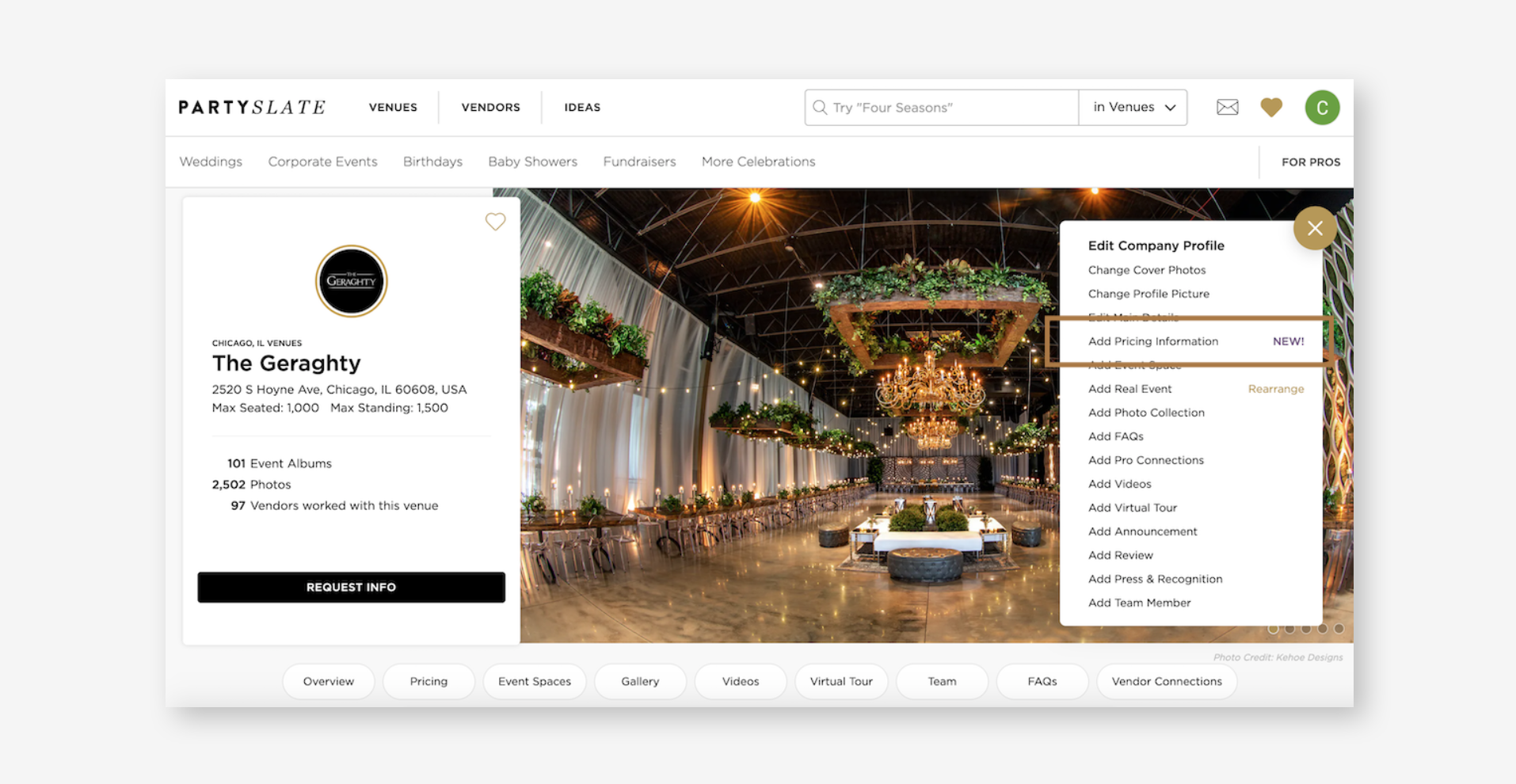Screen dimensions: 1516x784
Task: Favorite The Geraghty with the card heart
Action: 495,222
